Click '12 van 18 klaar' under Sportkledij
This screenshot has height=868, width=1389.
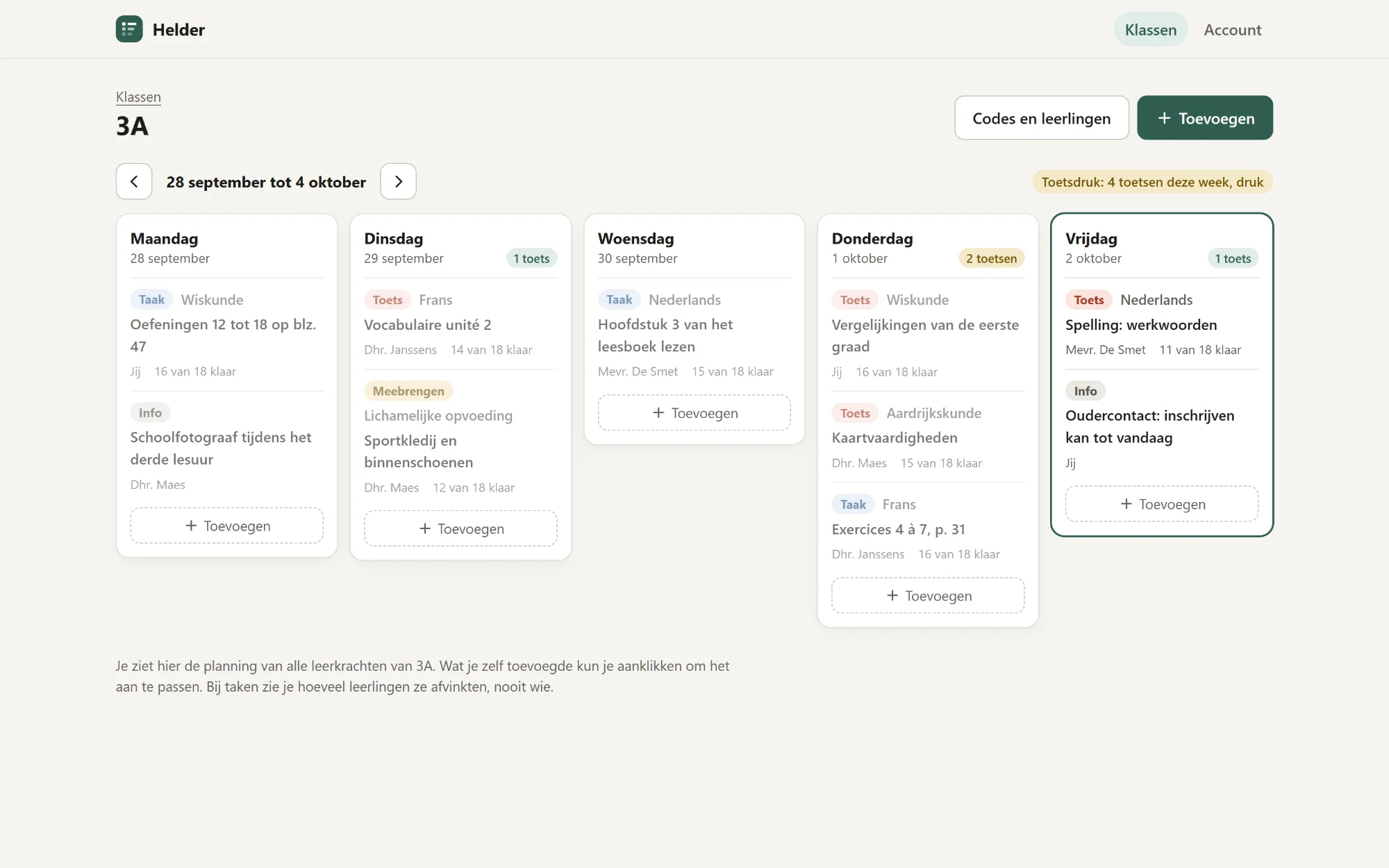point(474,487)
